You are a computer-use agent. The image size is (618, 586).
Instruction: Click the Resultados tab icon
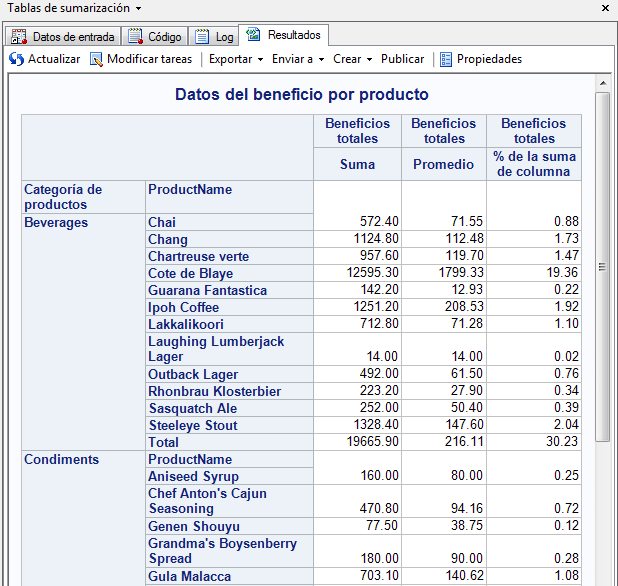point(254,35)
